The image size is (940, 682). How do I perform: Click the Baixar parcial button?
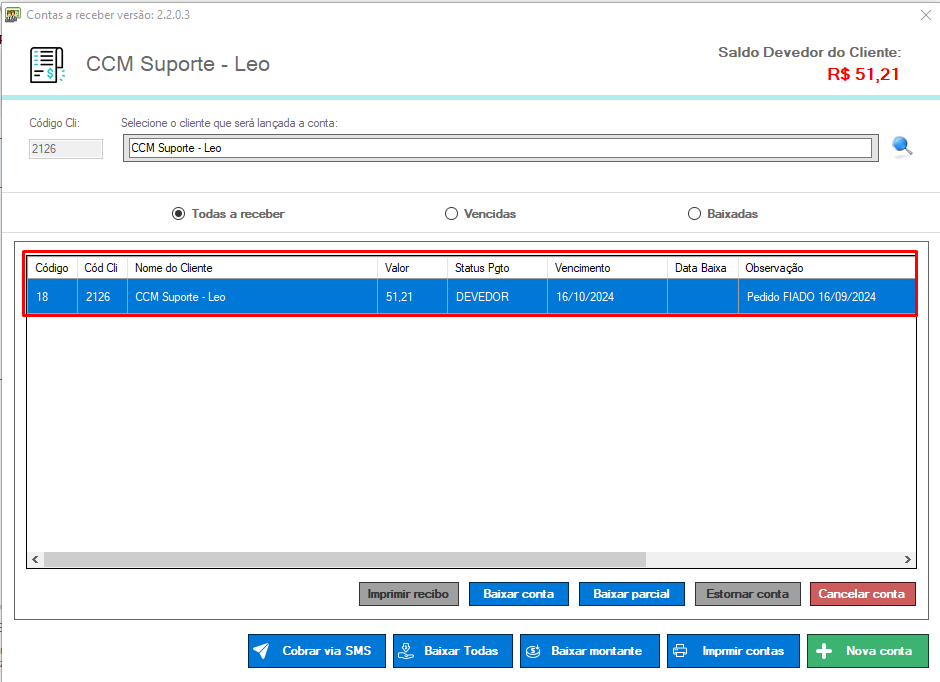(x=631, y=594)
